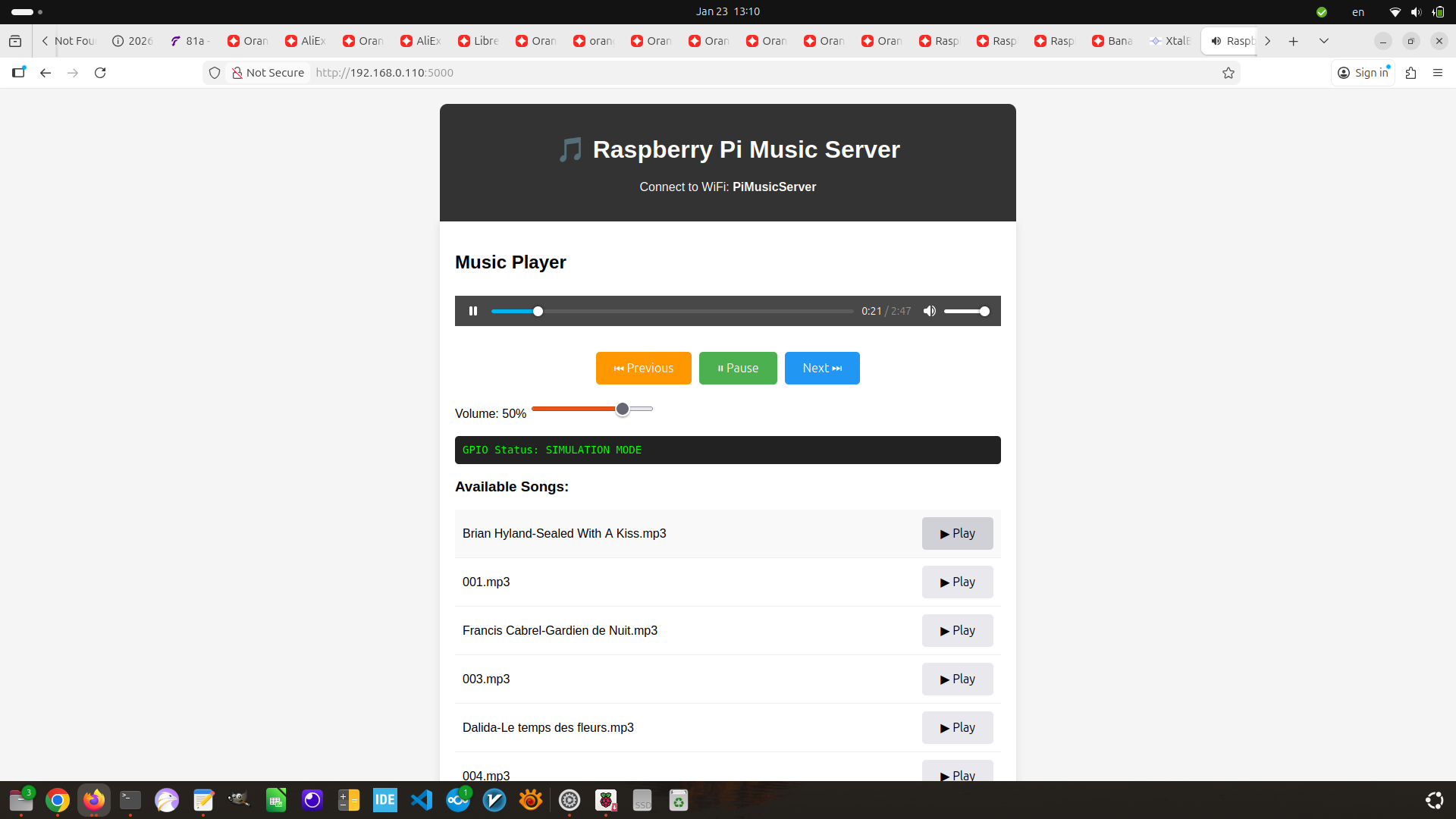
Task: Switch to the 2026 tab
Action: pos(133,41)
